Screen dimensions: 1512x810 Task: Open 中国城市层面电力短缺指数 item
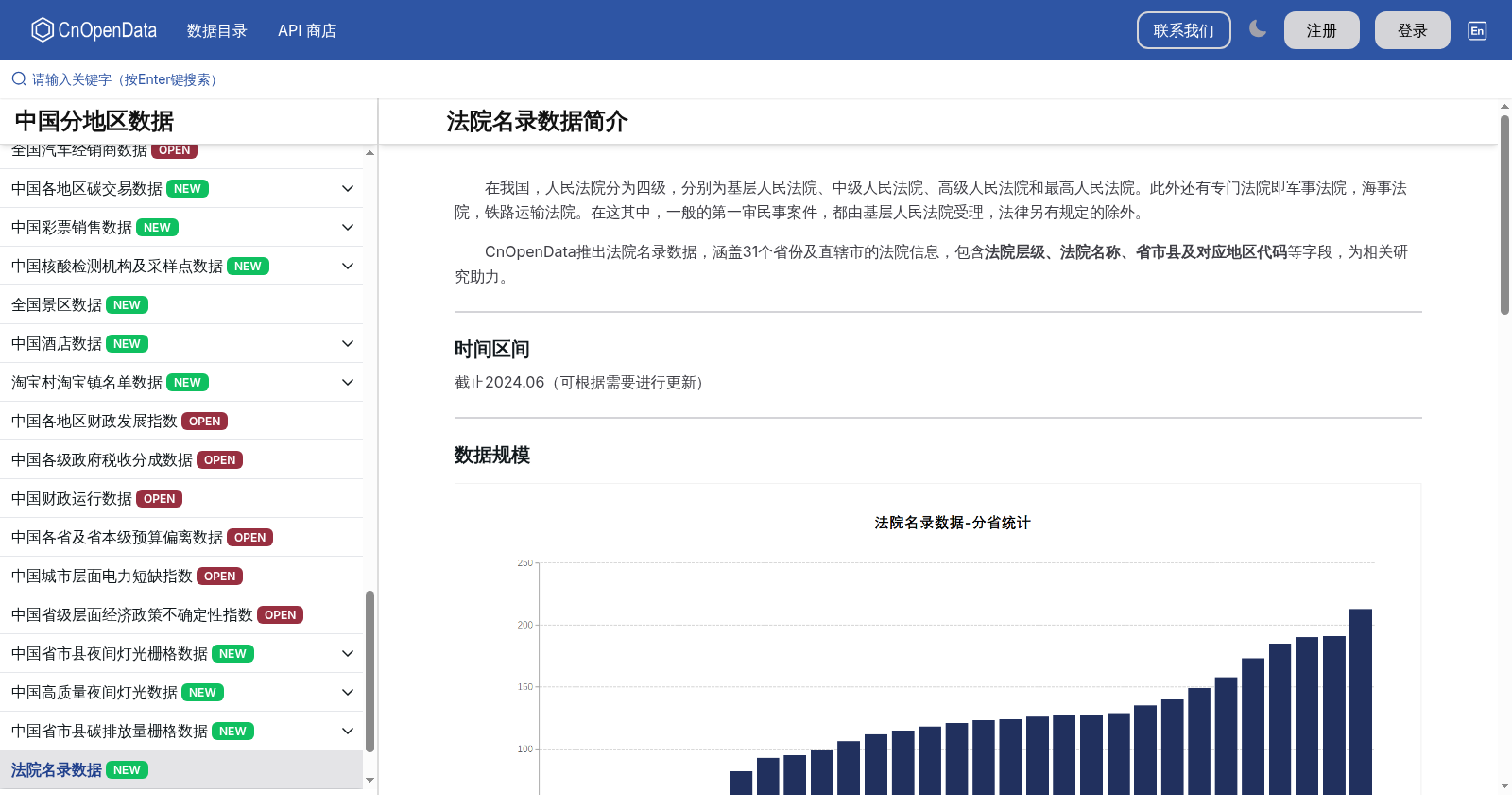181,577
